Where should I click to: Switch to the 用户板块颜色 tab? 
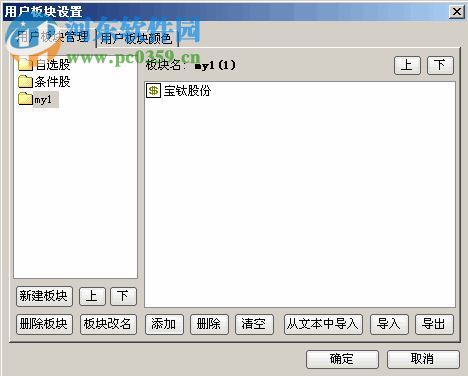coord(137,39)
